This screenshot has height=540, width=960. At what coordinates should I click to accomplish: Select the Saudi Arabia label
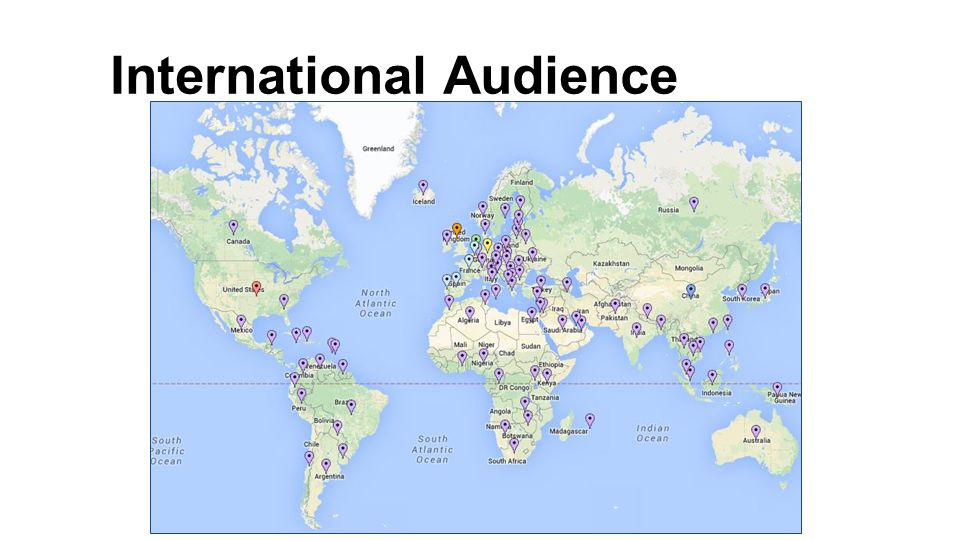[x=563, y=330]
